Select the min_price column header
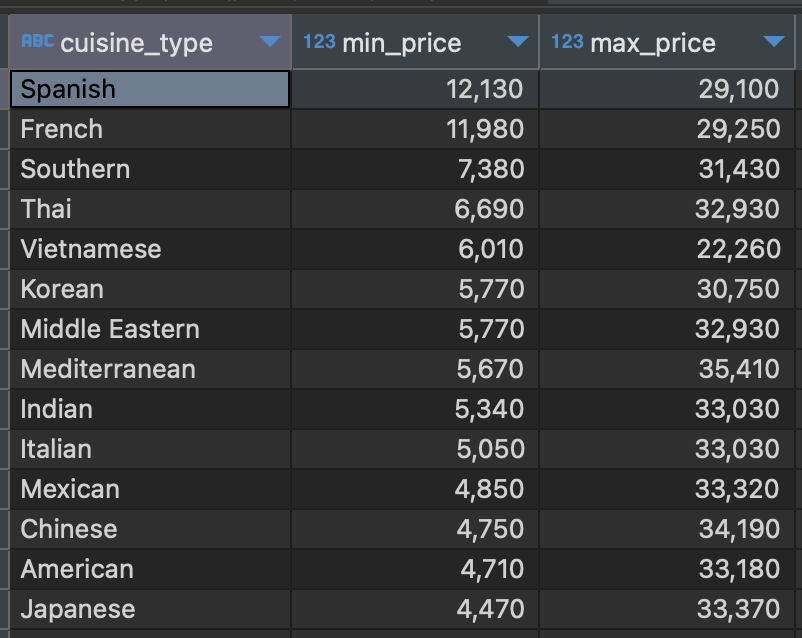This screenshot has height=638, width=802. coord(402,43)
